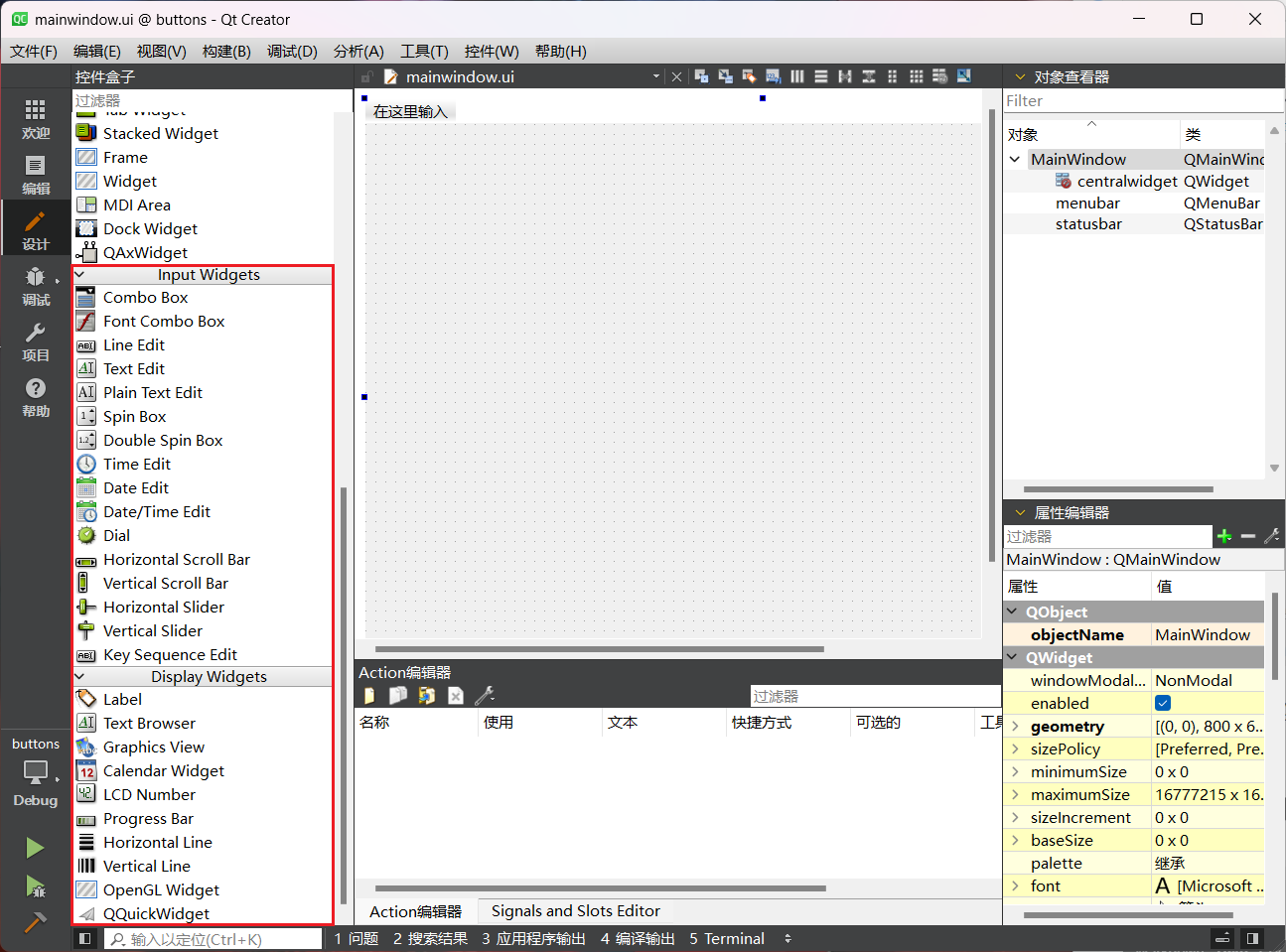Switch to Signals and Slots Editor tab
1286x952 pixels.
pos(575,911)
